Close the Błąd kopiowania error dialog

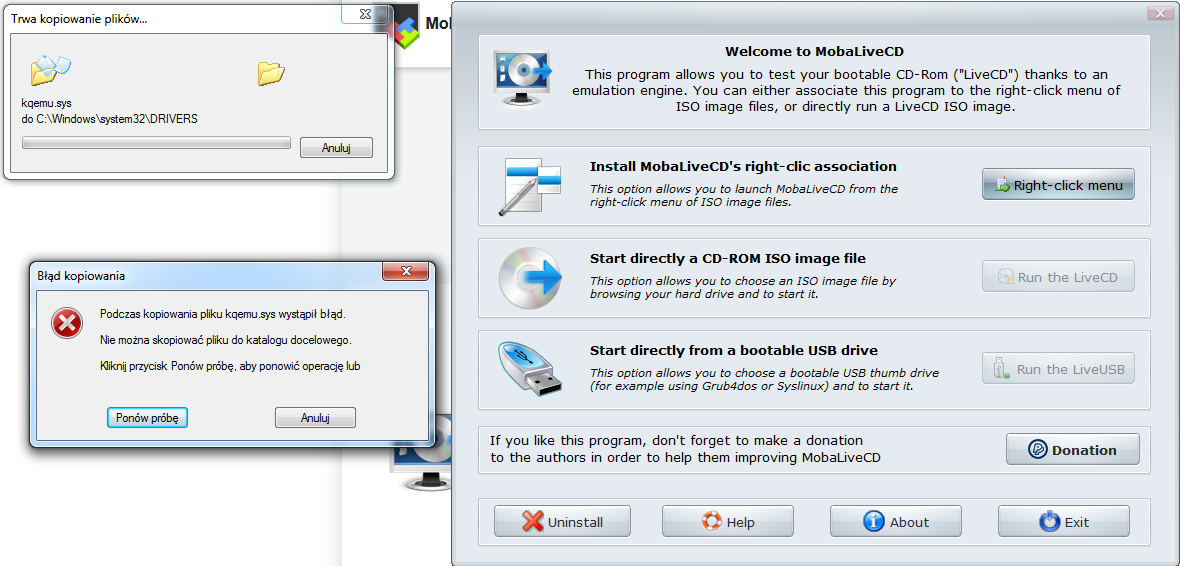click(406, 271)
